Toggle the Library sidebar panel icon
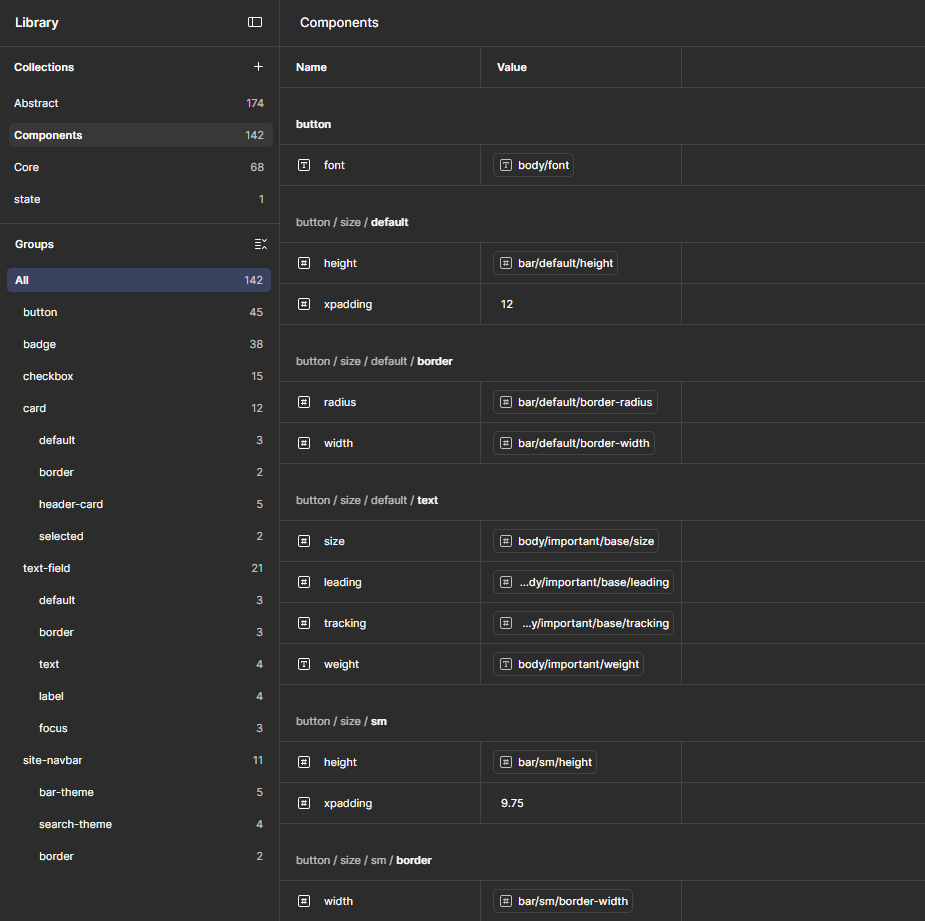The image size is (925, 921). click(x=255, y=22)
